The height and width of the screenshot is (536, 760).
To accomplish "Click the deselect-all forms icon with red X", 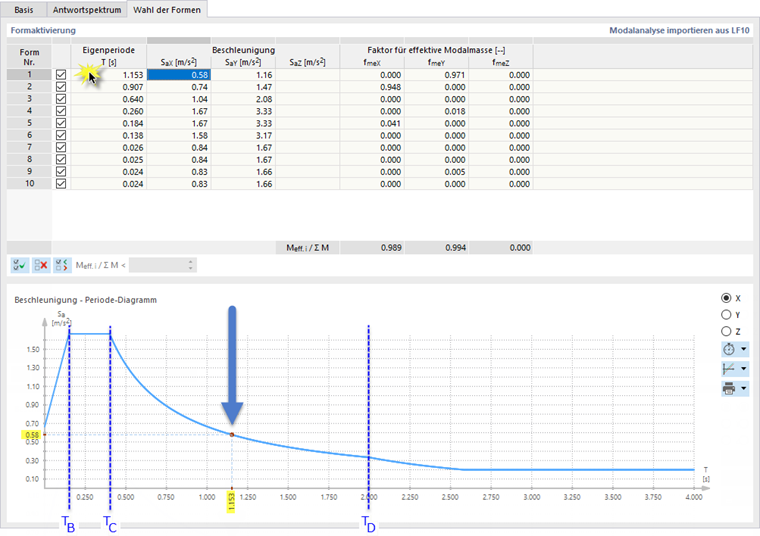I will click(x=41, y=265).
